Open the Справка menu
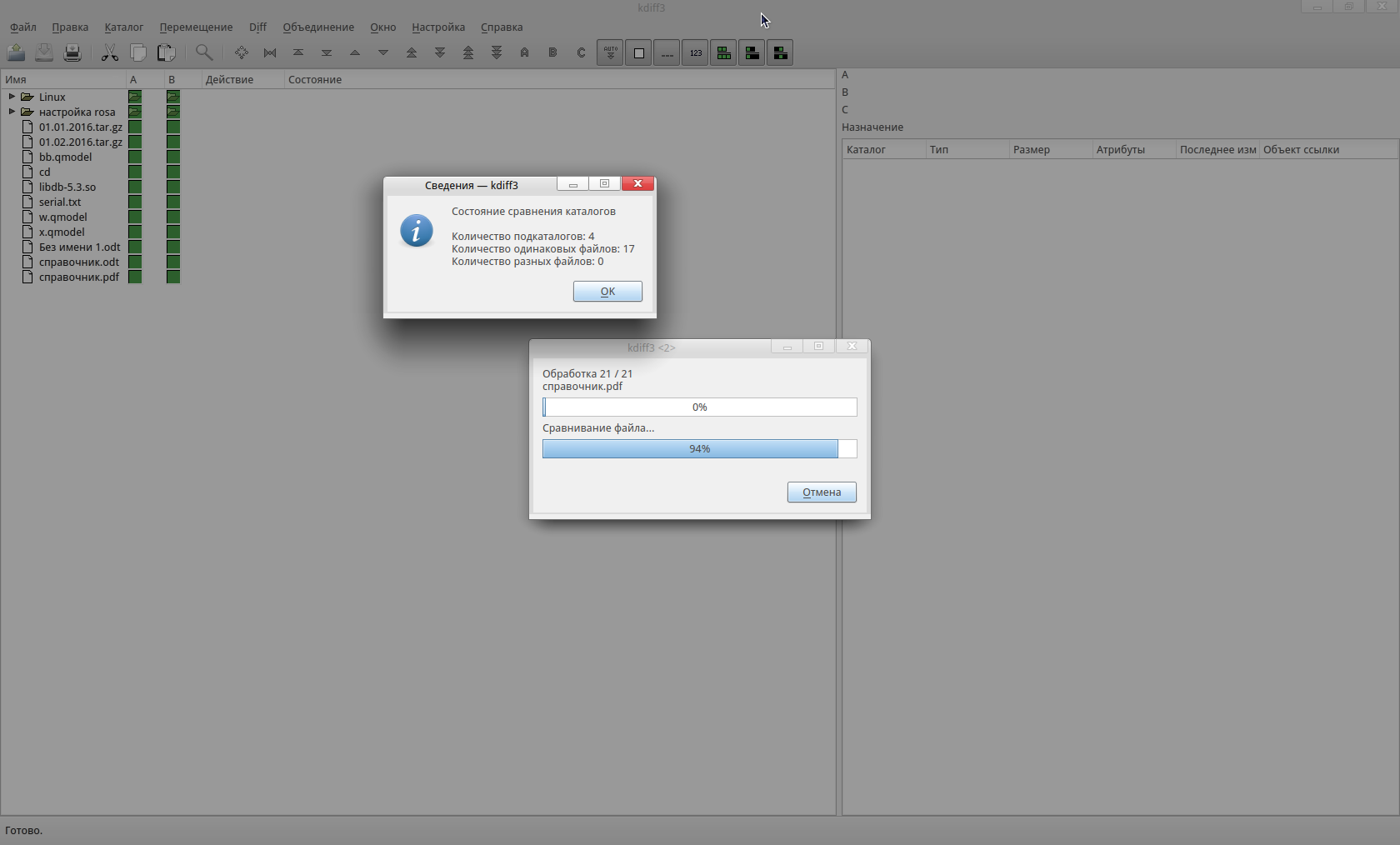 click(502, 27)
